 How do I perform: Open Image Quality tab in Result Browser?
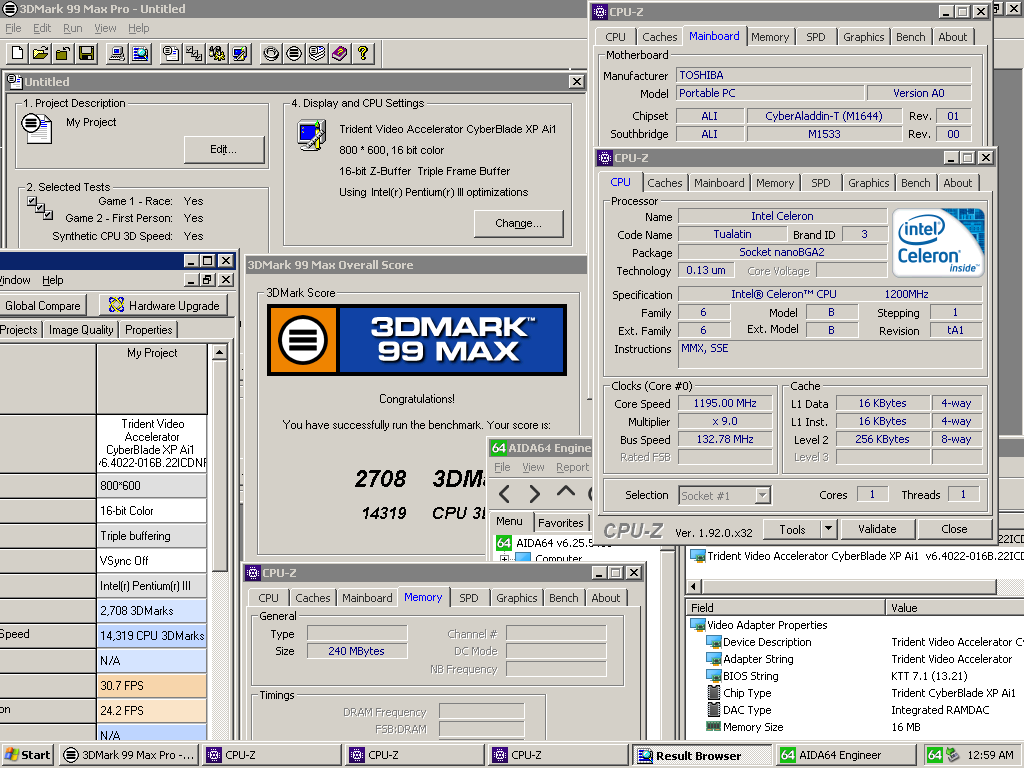point(81,330)
